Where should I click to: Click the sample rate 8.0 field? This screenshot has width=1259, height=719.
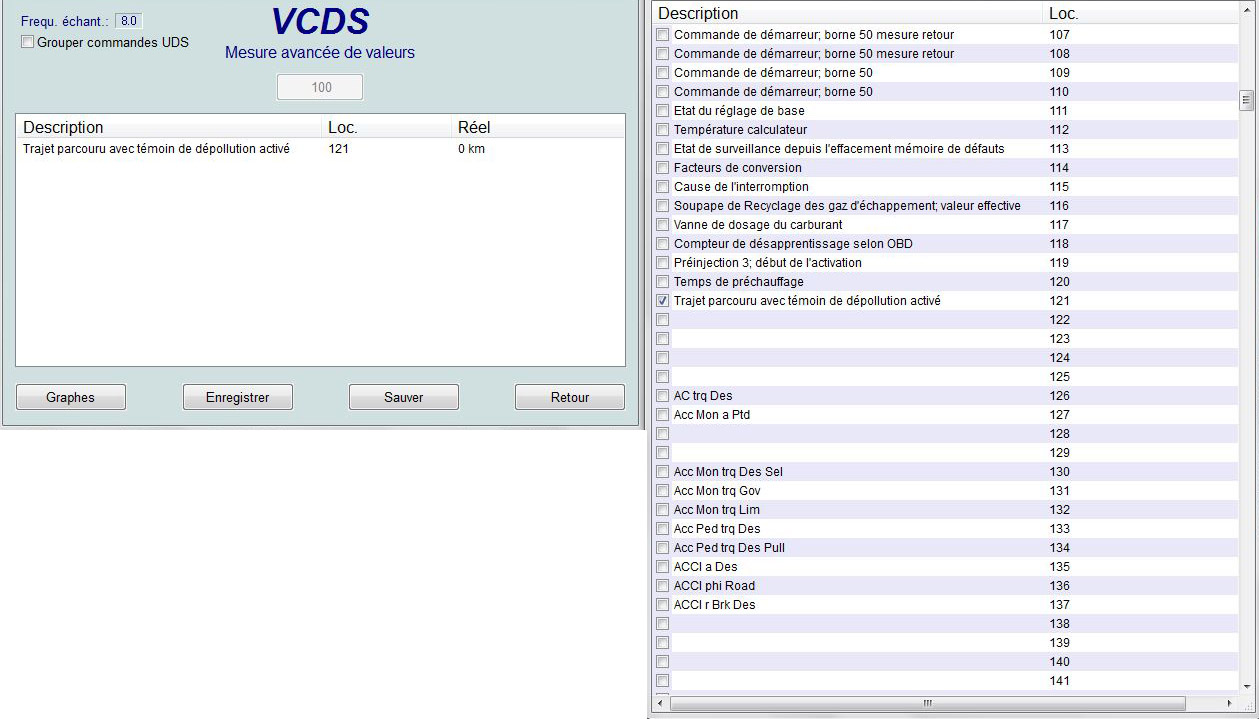(x=129, y=21)
